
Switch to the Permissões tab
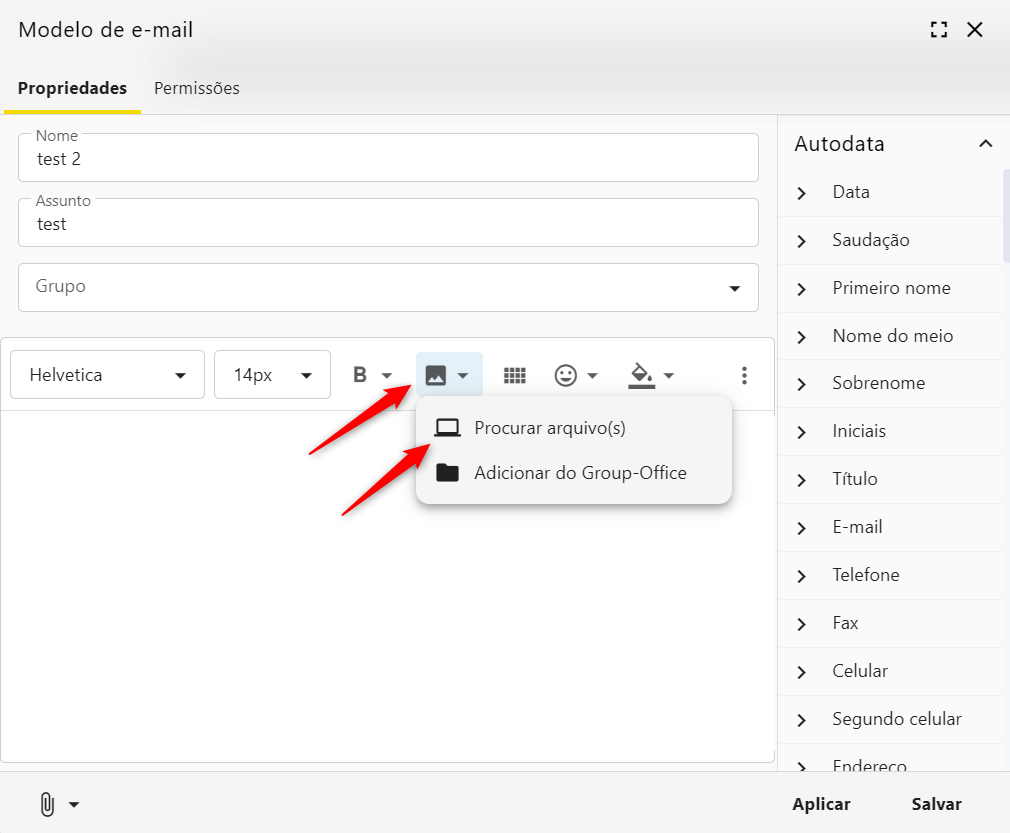[197, 88]
